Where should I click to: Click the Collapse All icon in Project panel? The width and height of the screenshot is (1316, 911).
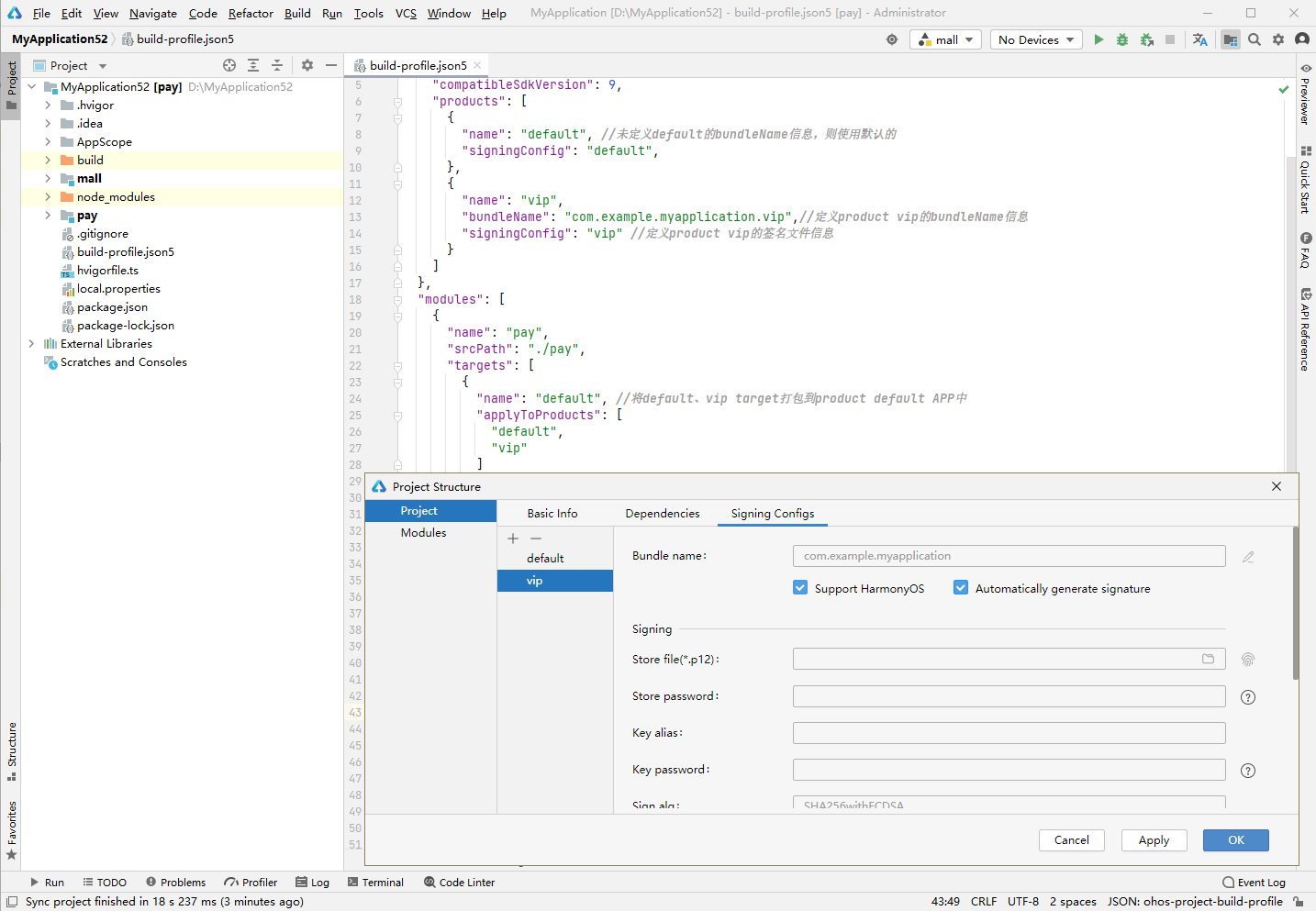[277, 65]
